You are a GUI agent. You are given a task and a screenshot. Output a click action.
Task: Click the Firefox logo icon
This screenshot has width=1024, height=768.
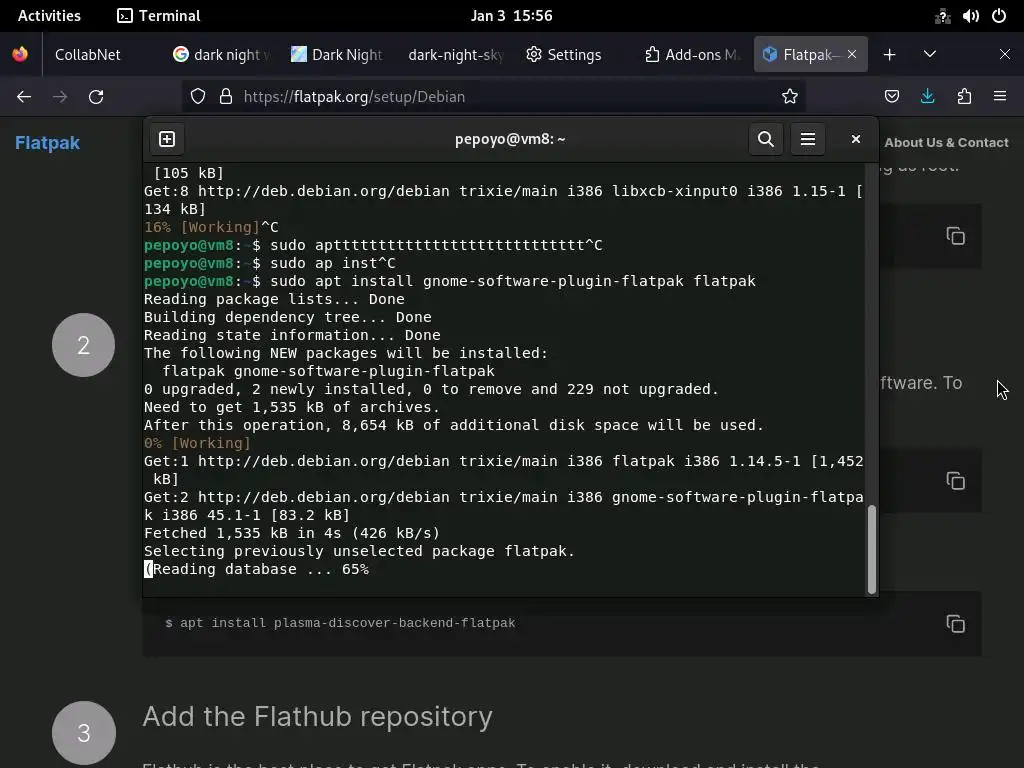20,54
